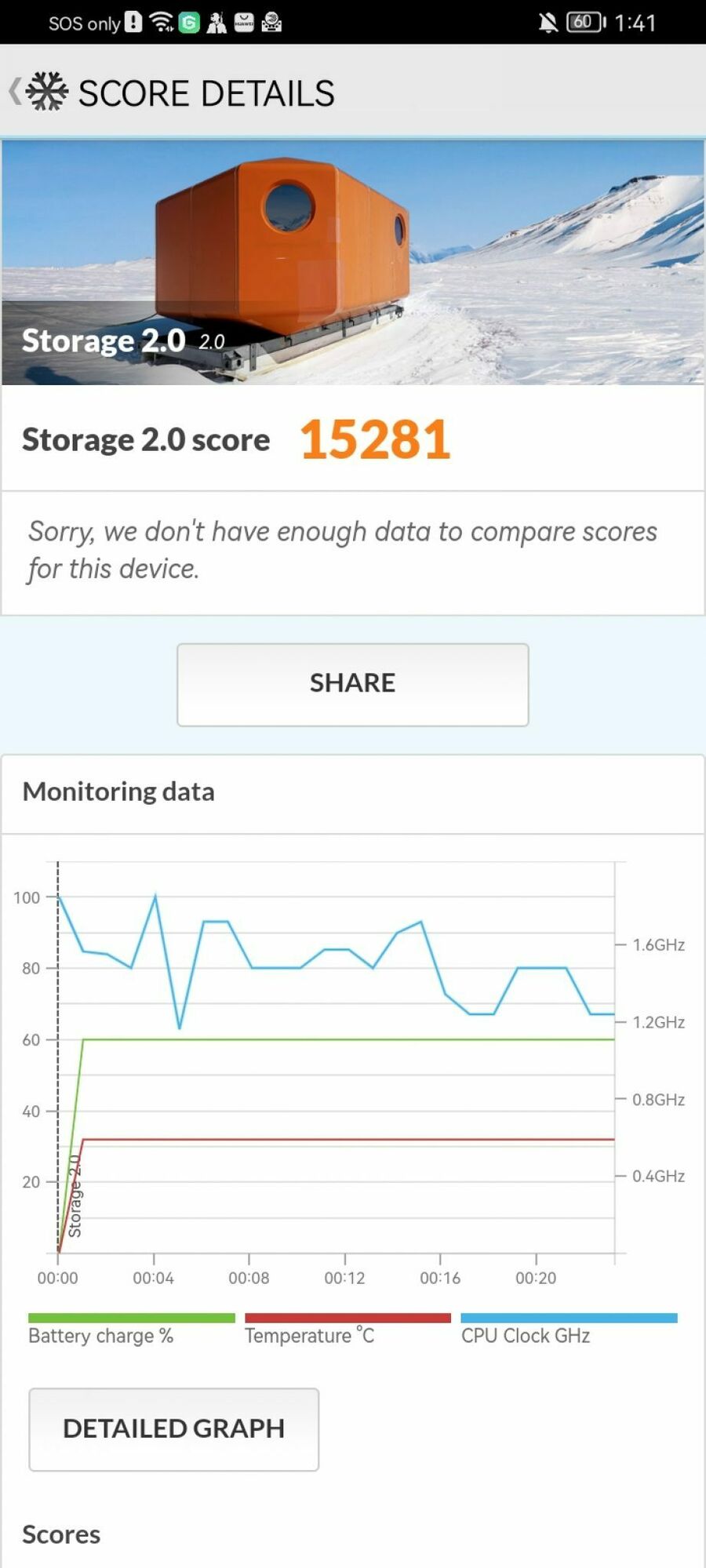Tap the Wi-Fi status icon
Viewport: 706px width, 1568px height.
(x=162, y=23)
